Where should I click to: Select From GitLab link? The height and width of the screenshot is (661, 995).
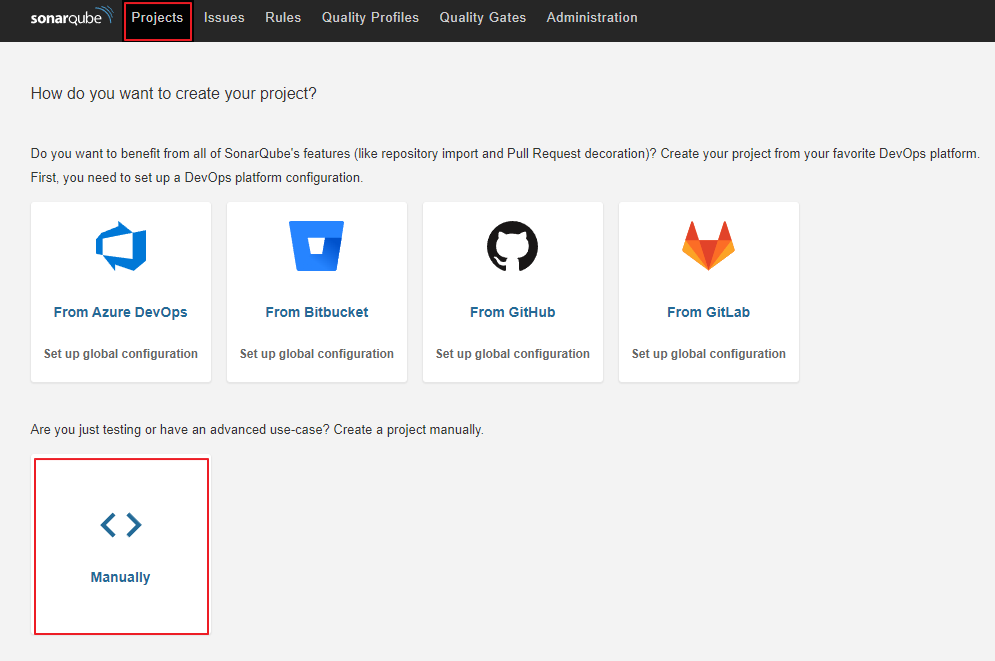point(709,312)
